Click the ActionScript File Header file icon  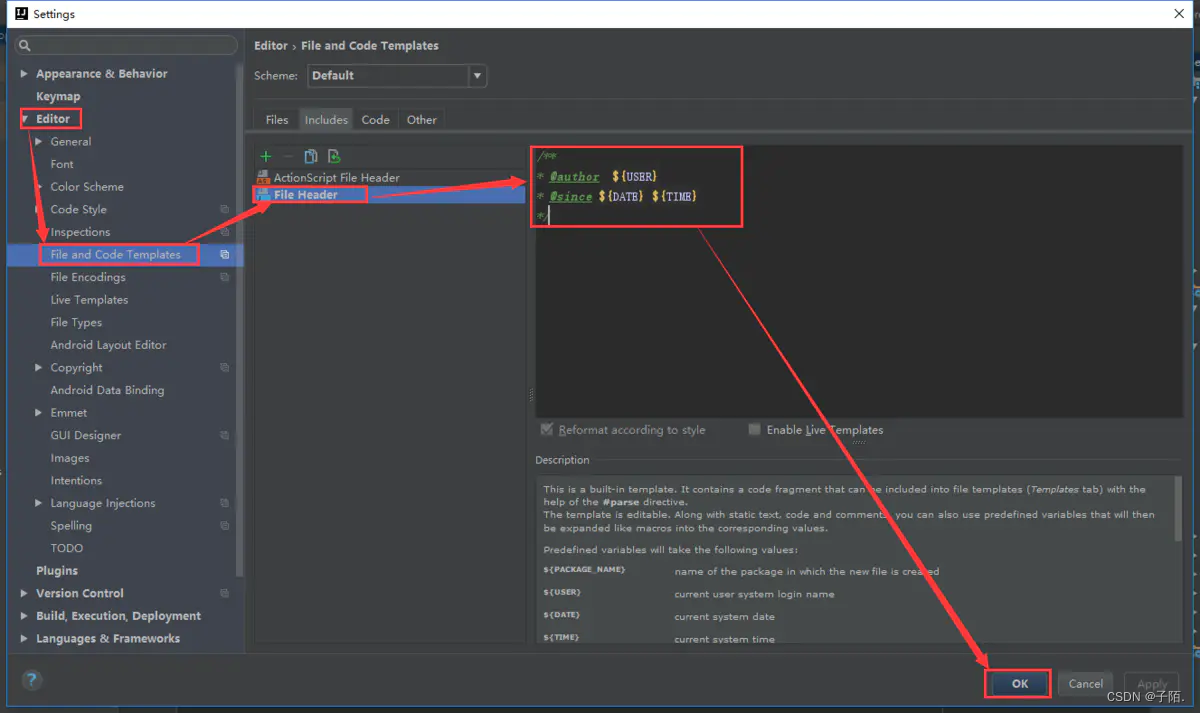[264, 177]
